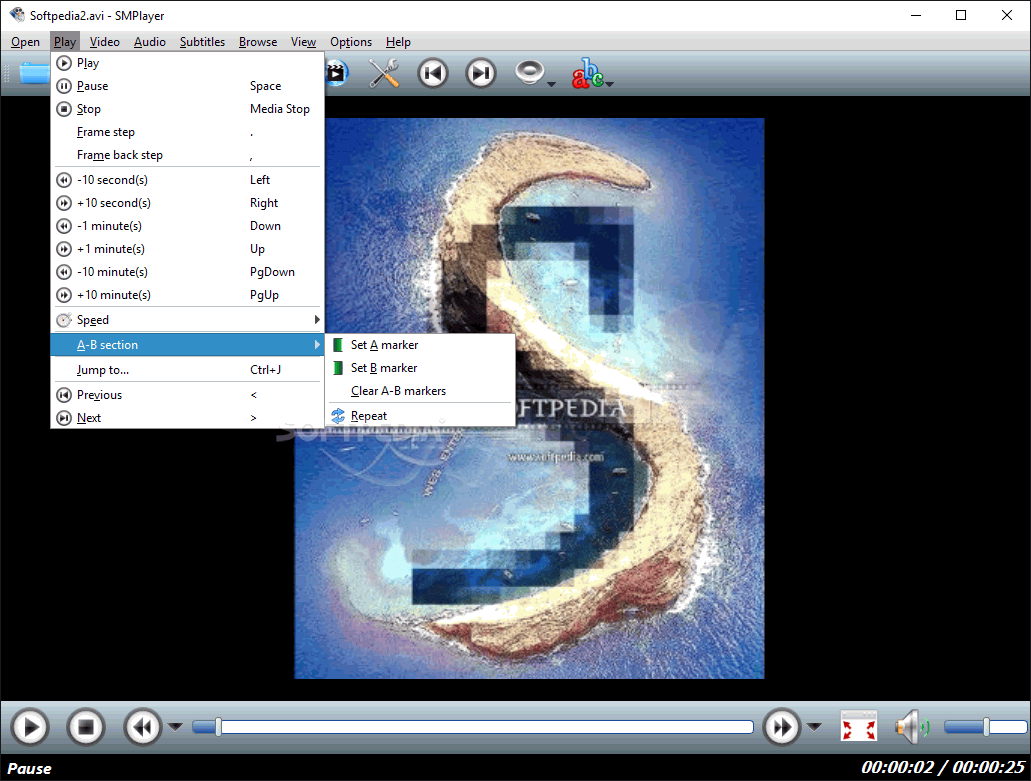
Task: Click the SMPlayer title bar app icon
Action: click(17, 14)
